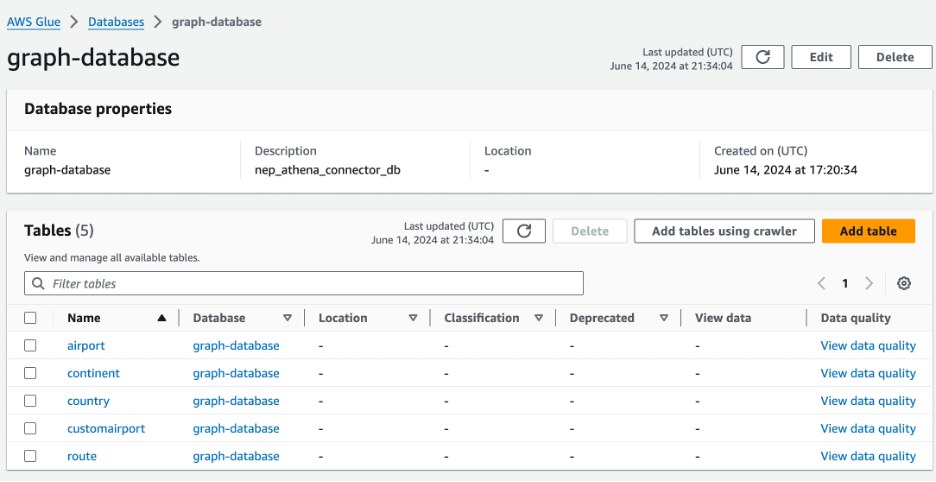Go to next page of tables
This screenshot has width=936, height=482.
point(869,284)
